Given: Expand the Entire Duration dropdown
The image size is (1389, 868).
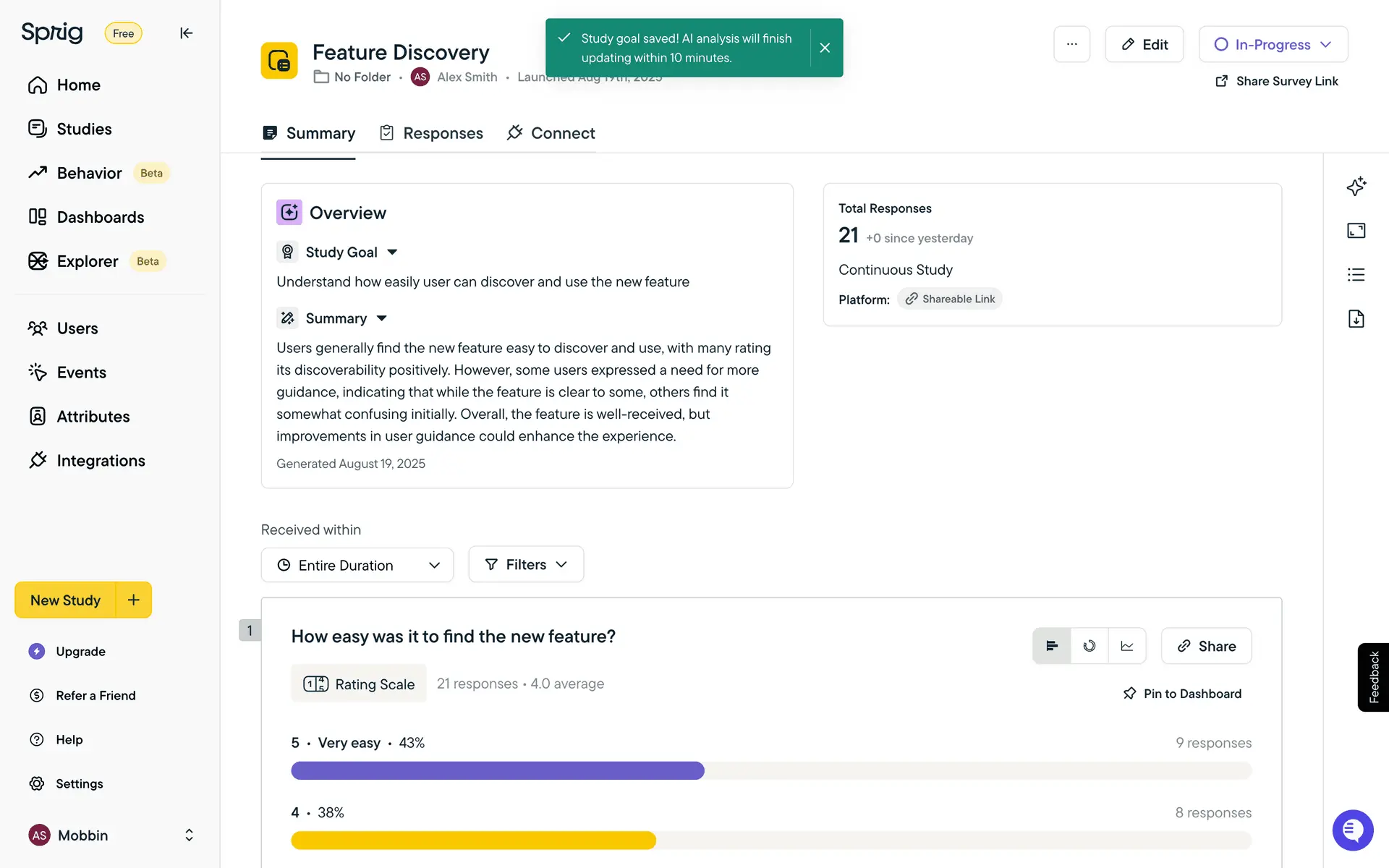Looking at the screenshot, I should coord(357,565).
